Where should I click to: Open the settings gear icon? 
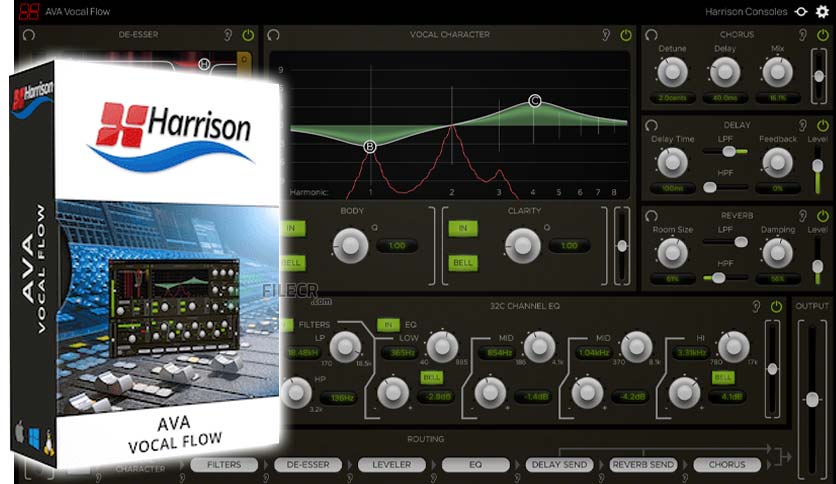pos(823,11)
